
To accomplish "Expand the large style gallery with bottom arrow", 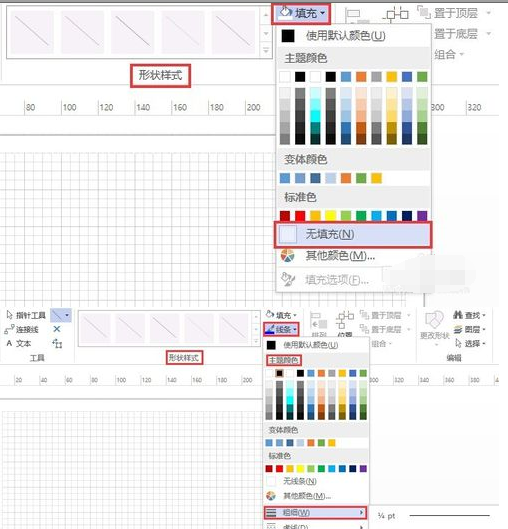I will coord(266,51).
